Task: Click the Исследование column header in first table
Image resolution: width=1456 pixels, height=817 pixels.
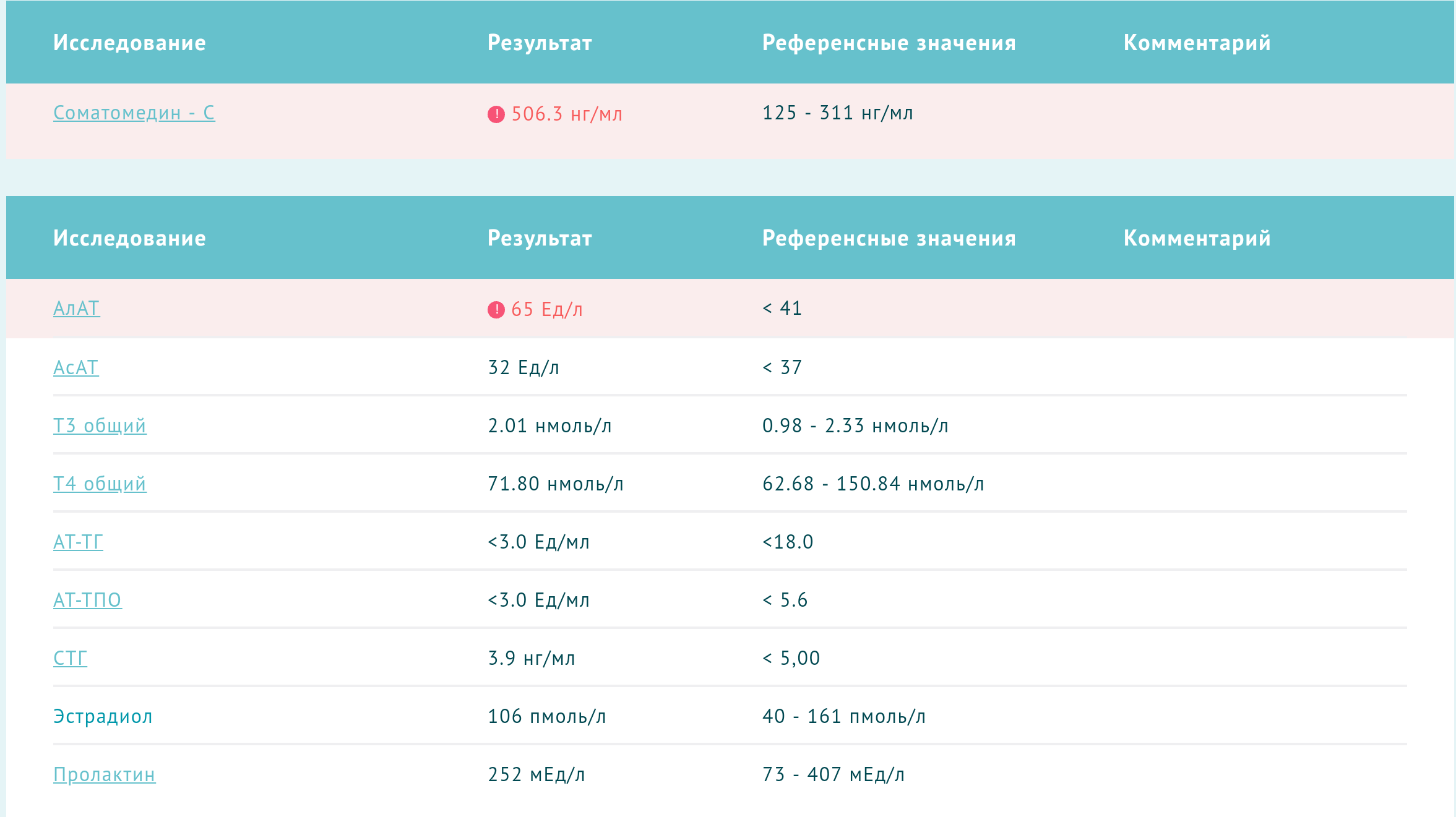Action: (129, 43)
